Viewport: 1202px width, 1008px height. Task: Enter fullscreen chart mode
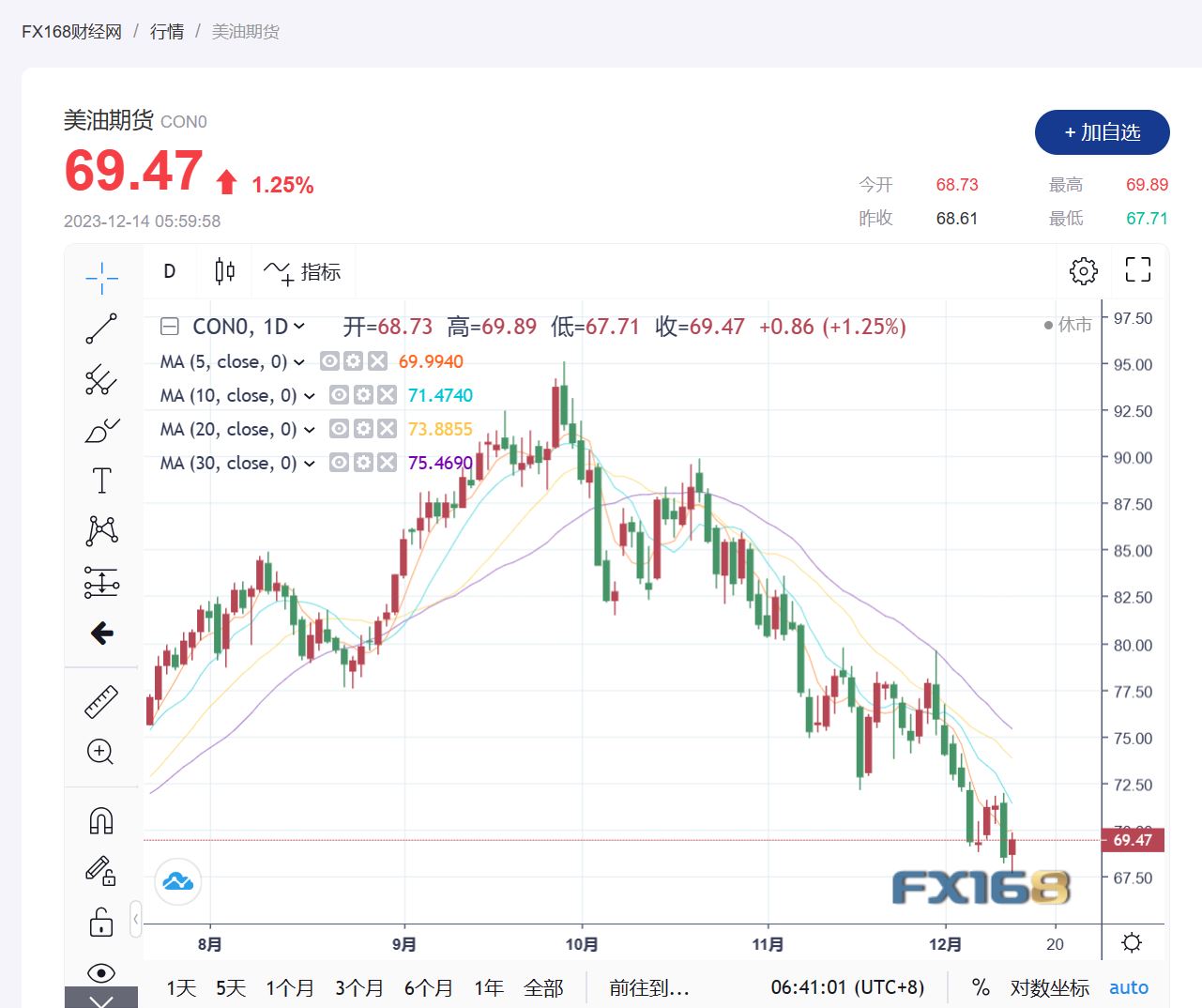(1137, 270)
